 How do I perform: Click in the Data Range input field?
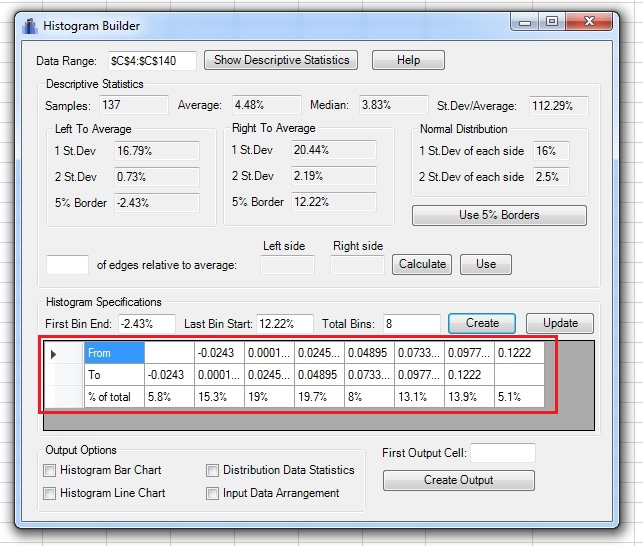(152, 61)
